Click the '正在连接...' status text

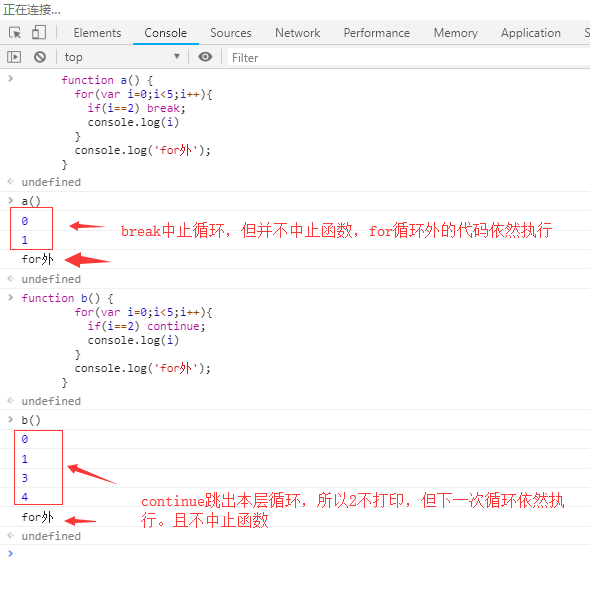(x=32, y=10)
